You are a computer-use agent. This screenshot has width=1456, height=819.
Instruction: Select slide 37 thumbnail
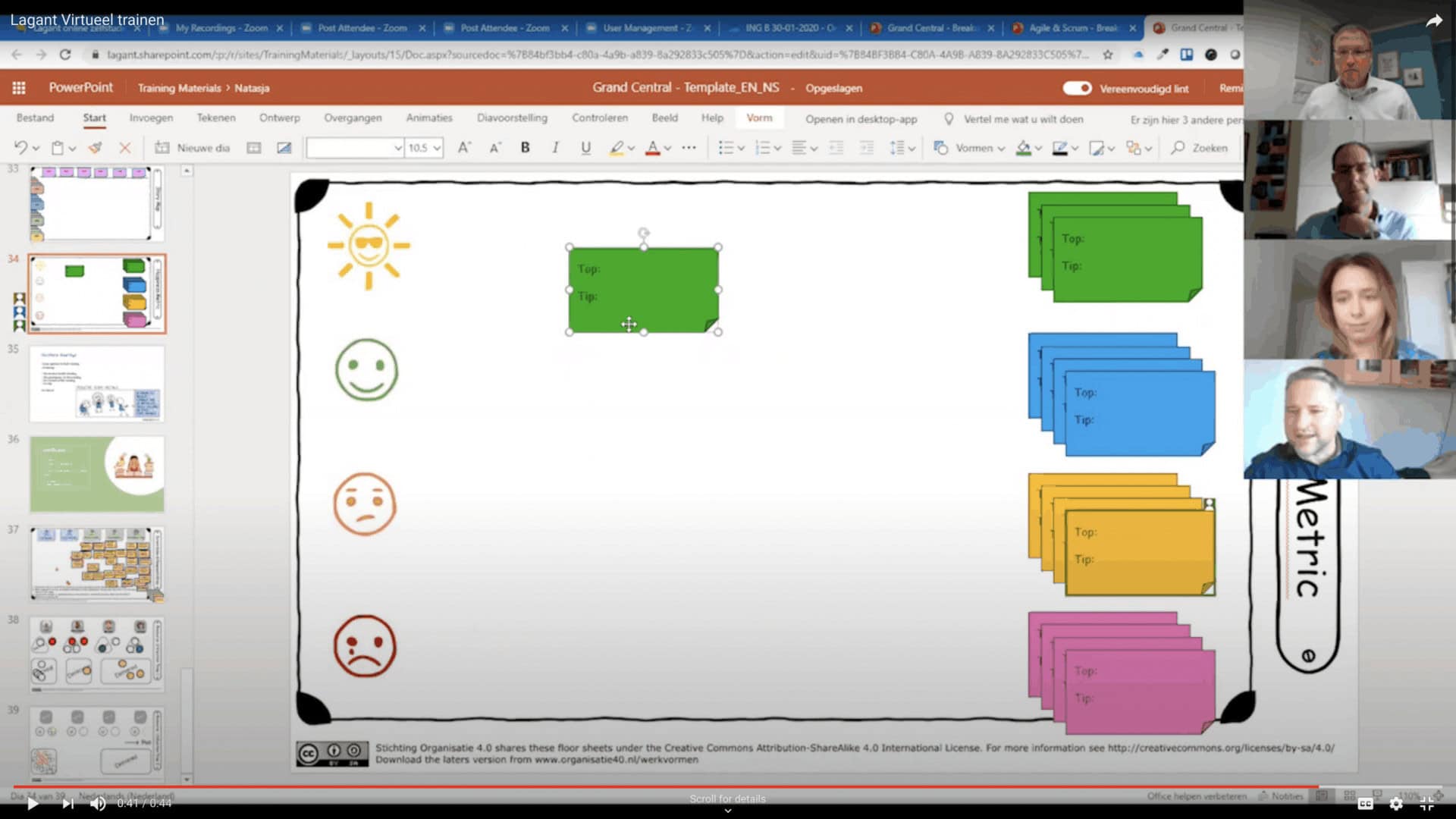tap(97, 564)
